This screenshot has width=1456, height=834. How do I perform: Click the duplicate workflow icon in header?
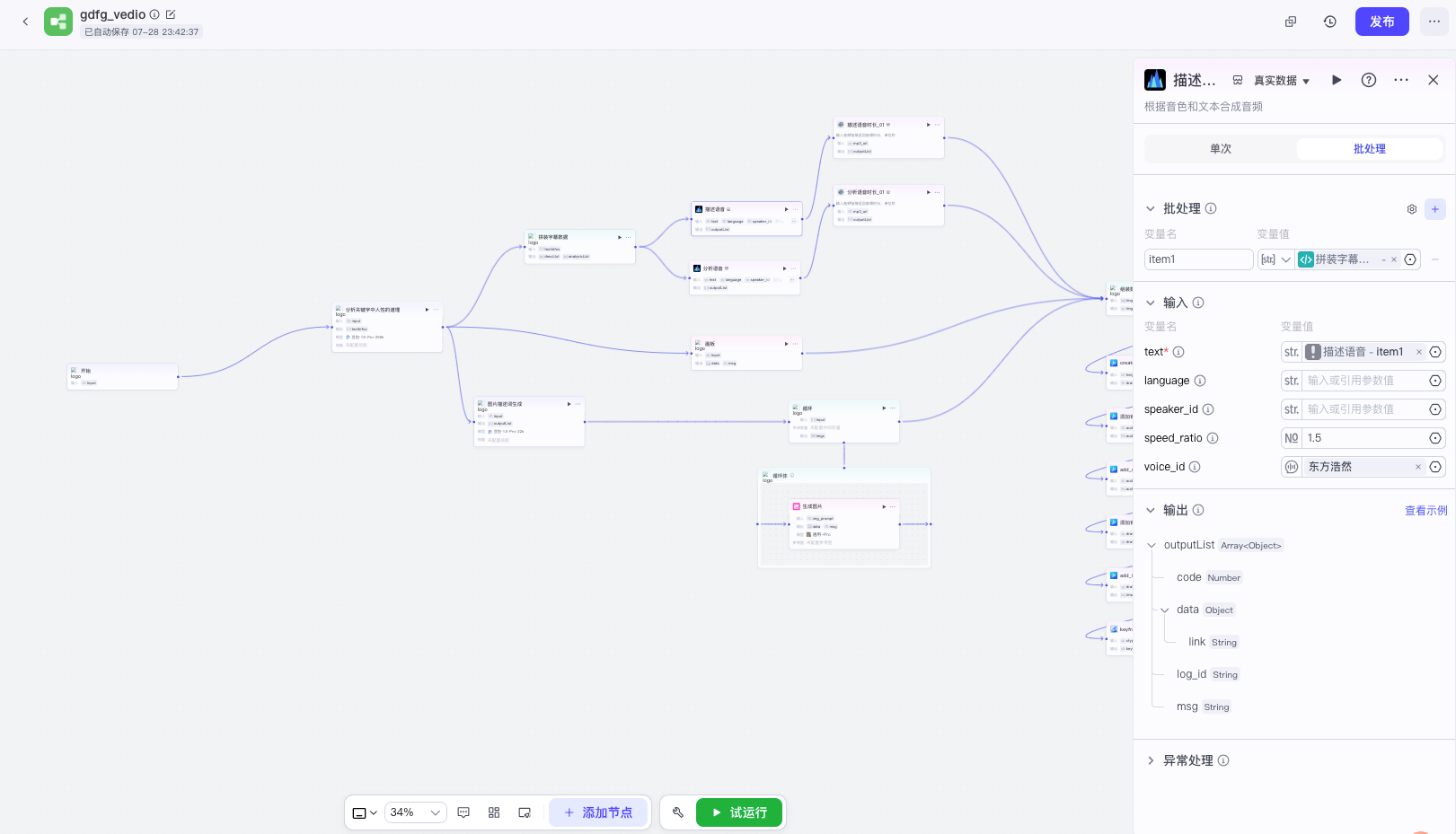pos(1291,22)
